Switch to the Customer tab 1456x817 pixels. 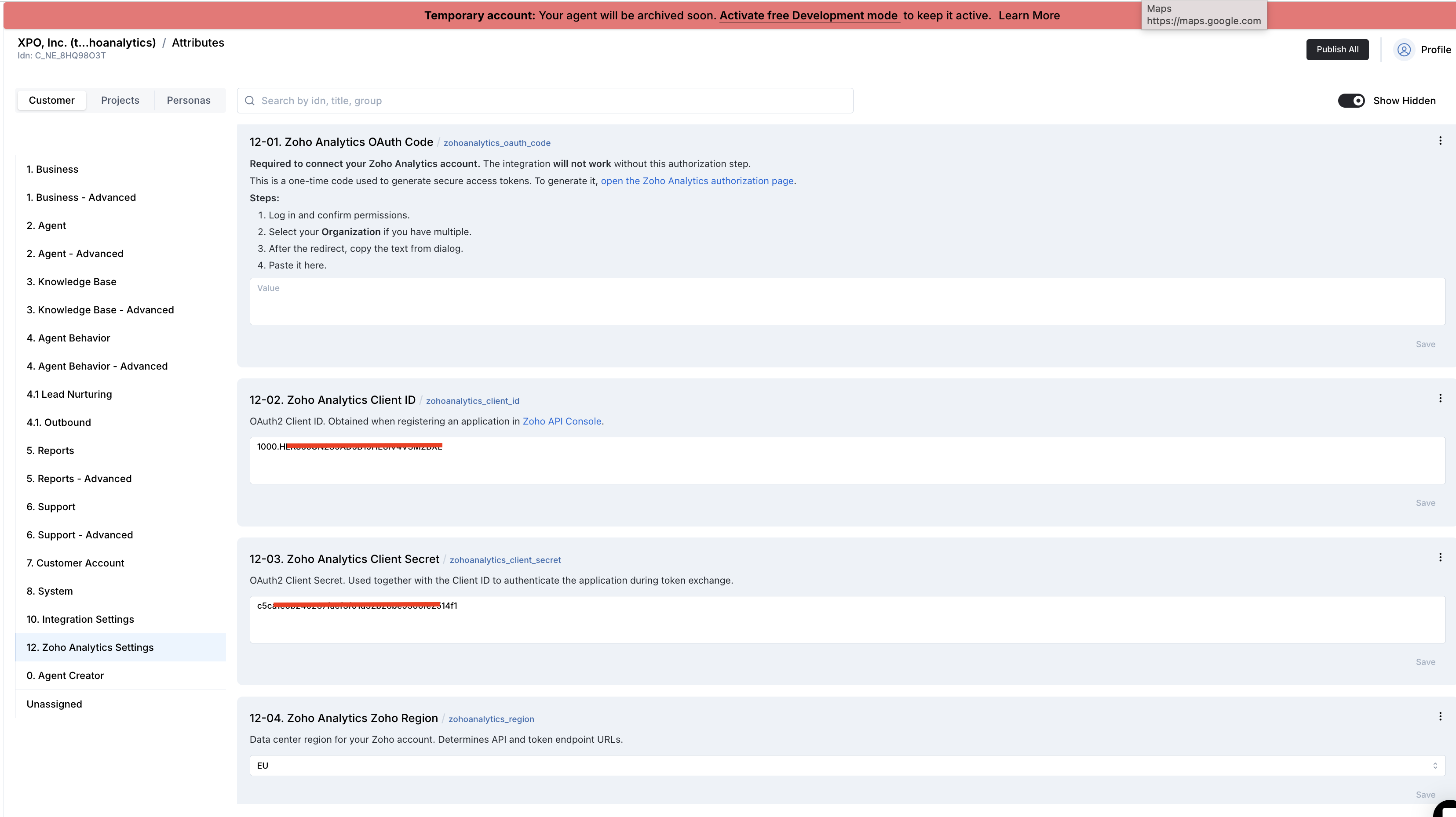(x=51, y=101)
